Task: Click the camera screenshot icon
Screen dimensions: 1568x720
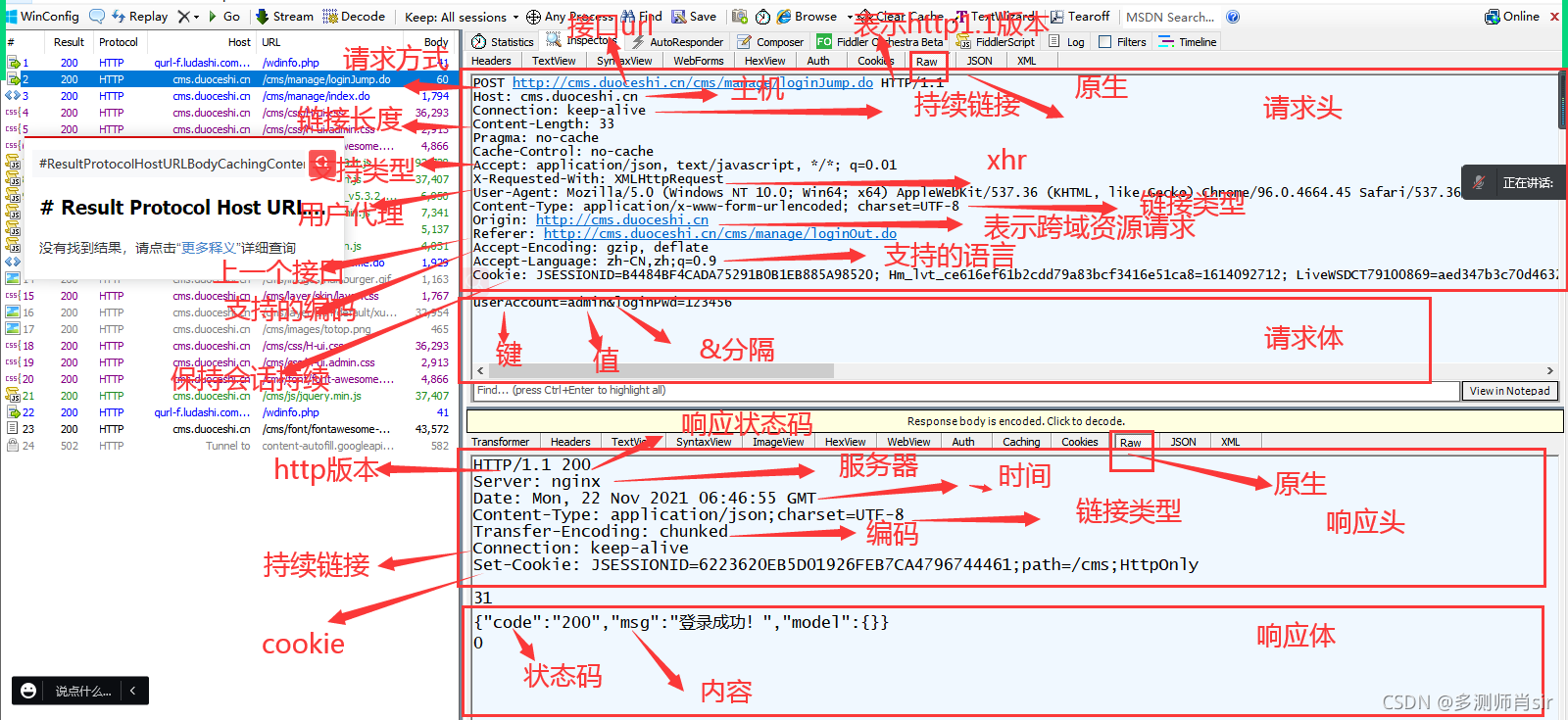Action: pyautogui.click(x=740, y=17)
